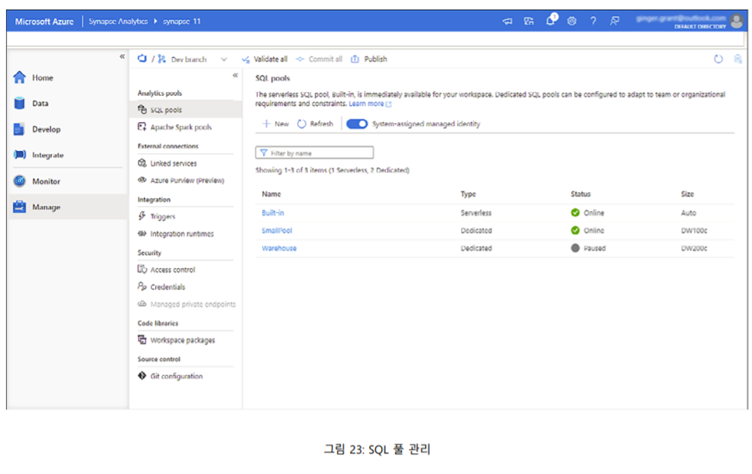752x474 pixels.
Task: Click the Credentials person-key icon
Action: pyautogui.click(x=142, y=286)
